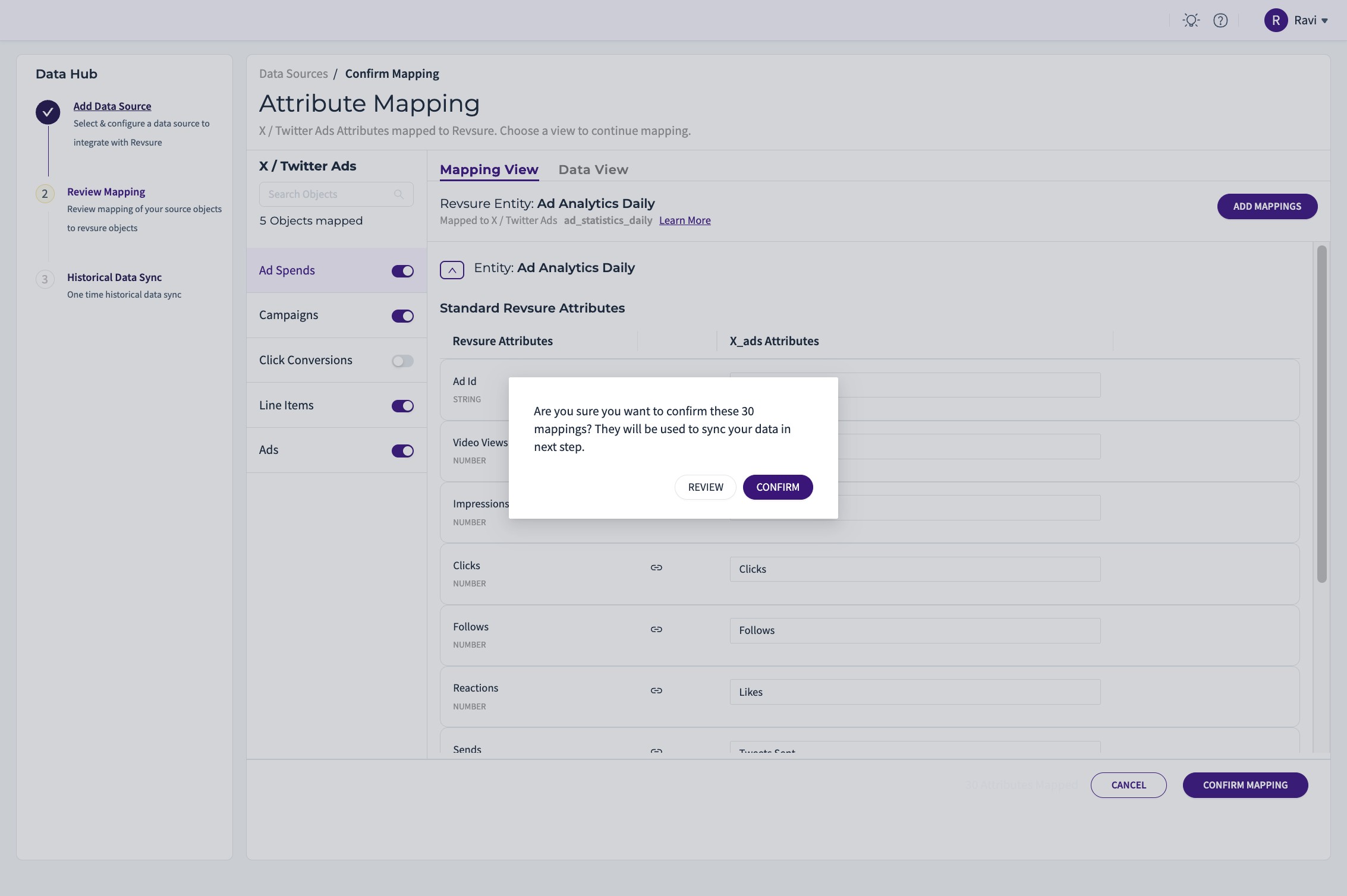
Task: Click the completed checkmark step icon
Action: click(x=48, y=112)
